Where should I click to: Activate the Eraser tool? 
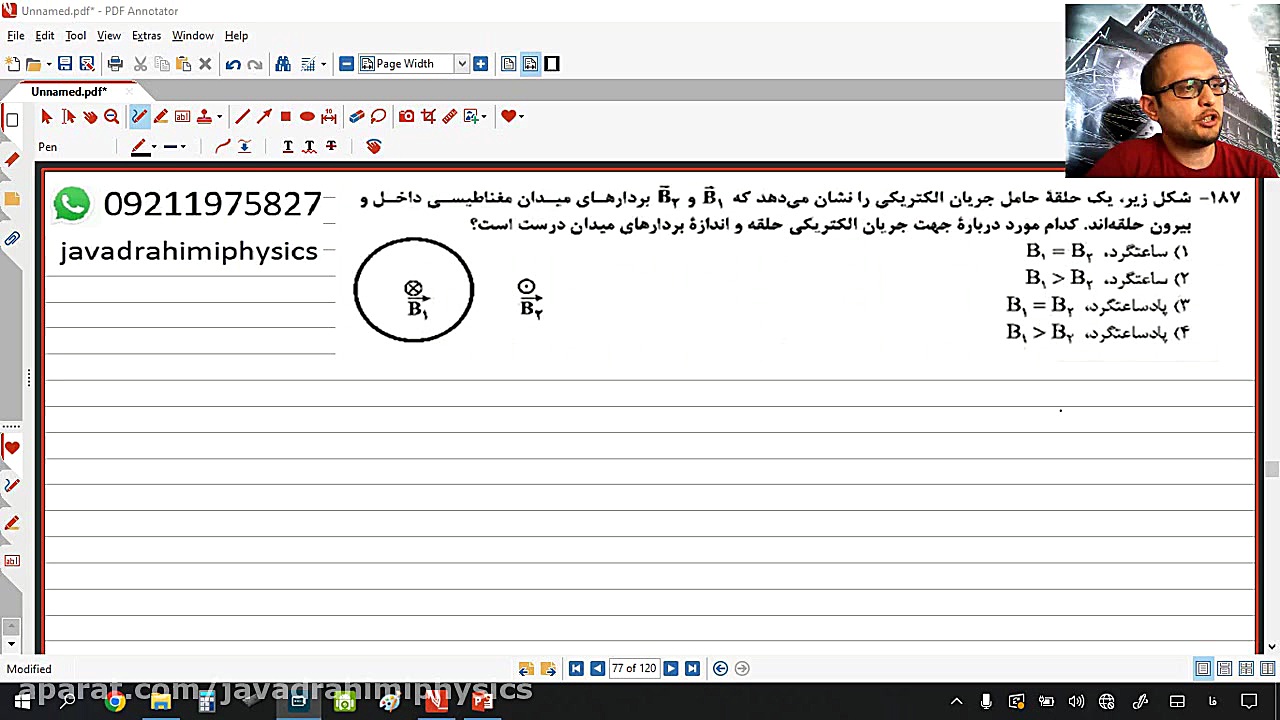click(357, 116)
